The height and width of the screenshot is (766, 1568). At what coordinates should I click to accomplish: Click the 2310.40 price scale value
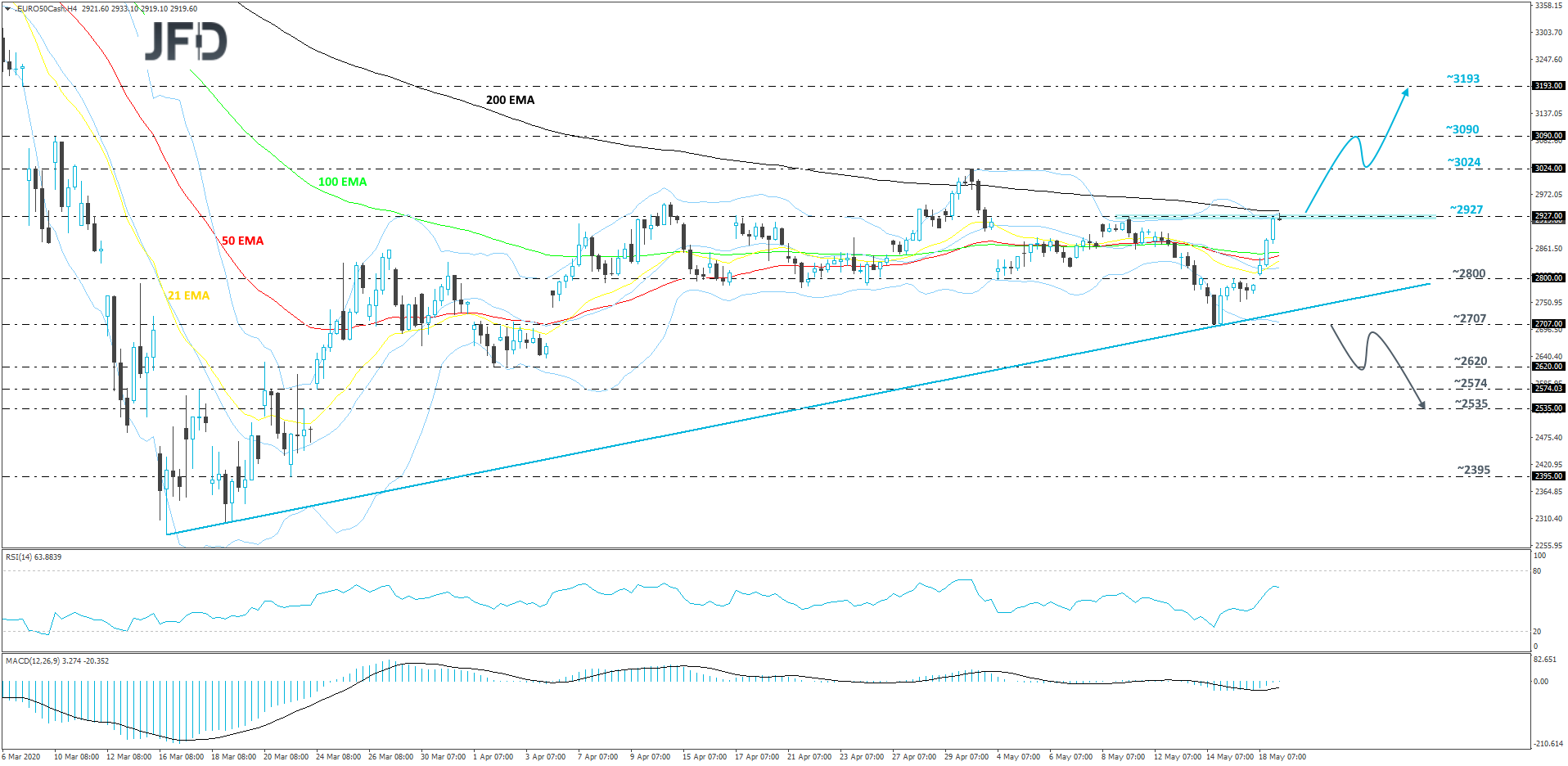1549,519
